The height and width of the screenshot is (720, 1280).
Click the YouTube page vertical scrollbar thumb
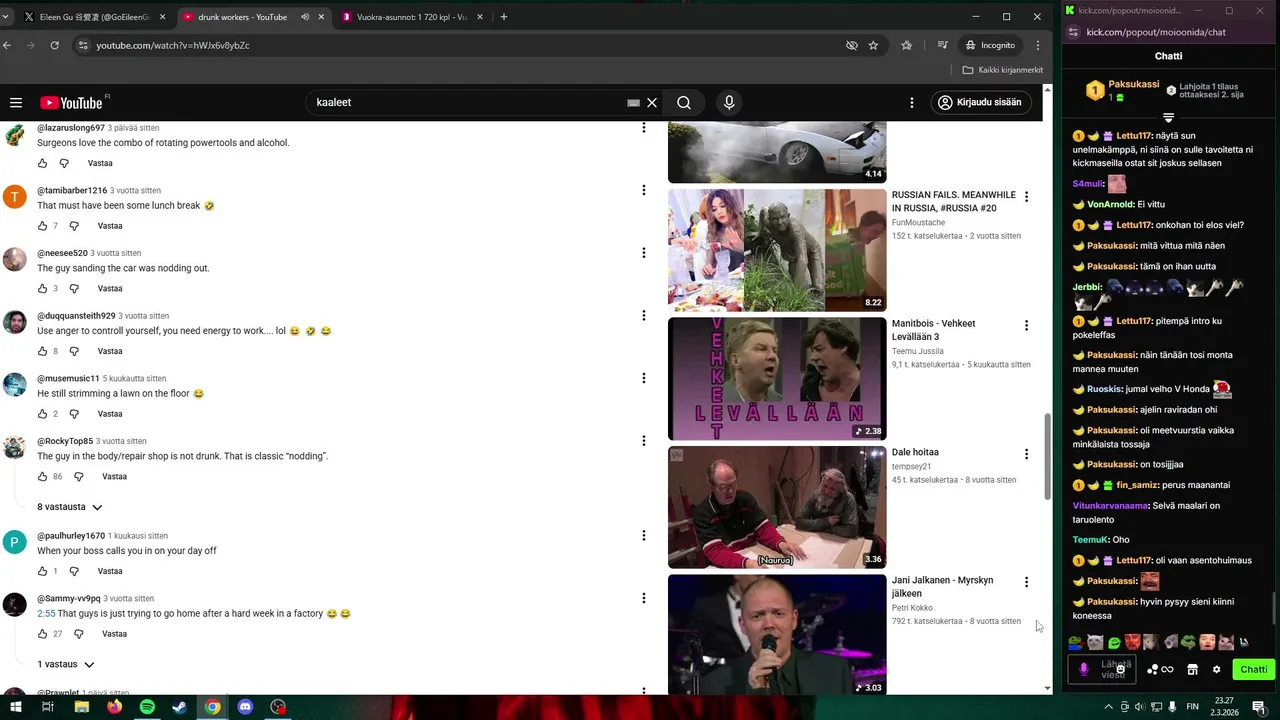coord(1048,456)
